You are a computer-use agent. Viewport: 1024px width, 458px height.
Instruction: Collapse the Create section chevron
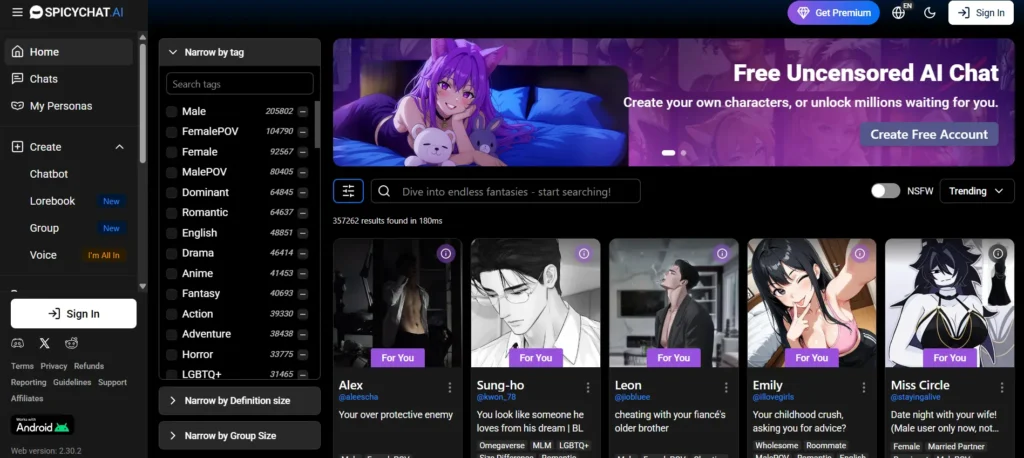pos(120,147)
